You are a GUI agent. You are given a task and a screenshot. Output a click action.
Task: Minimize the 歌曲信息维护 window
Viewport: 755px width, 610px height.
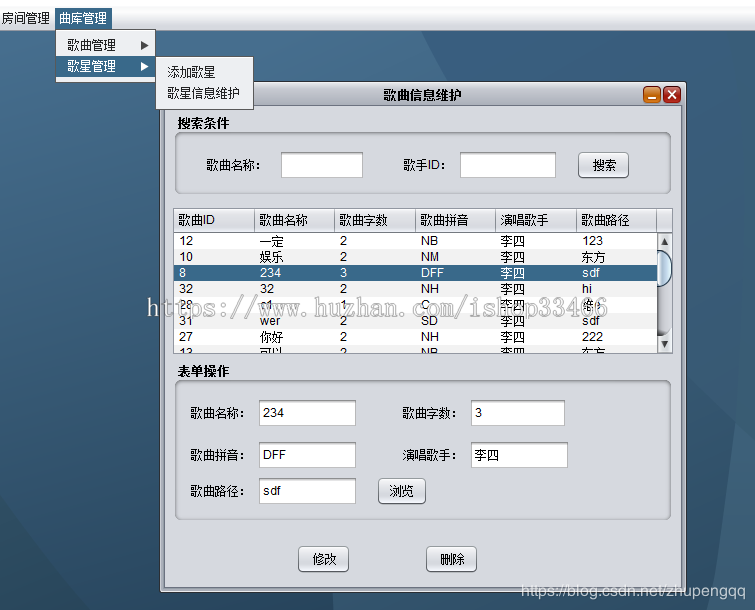tap(652, 95)
